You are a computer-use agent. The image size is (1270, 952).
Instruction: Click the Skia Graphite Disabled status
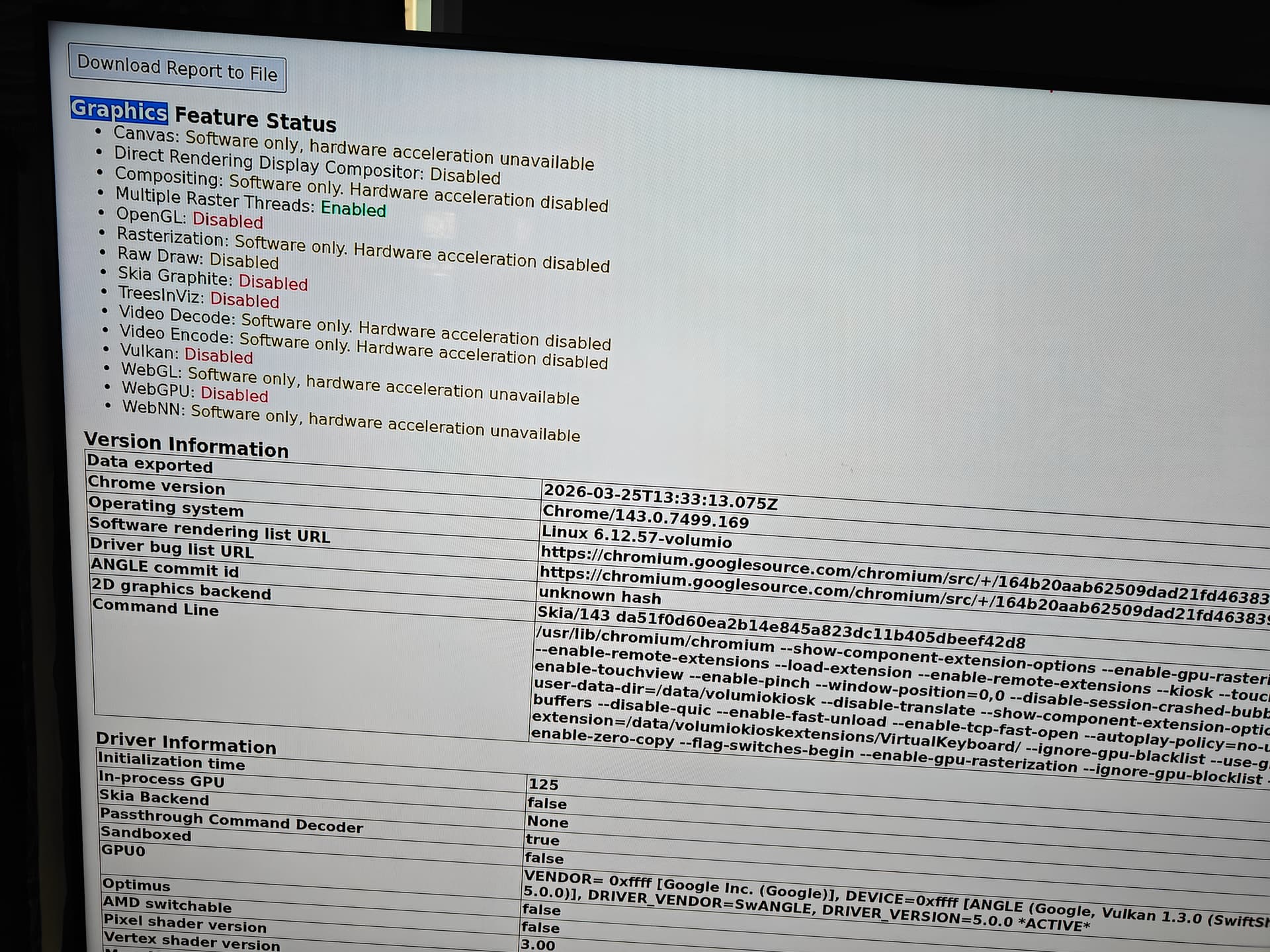[273, 282]
